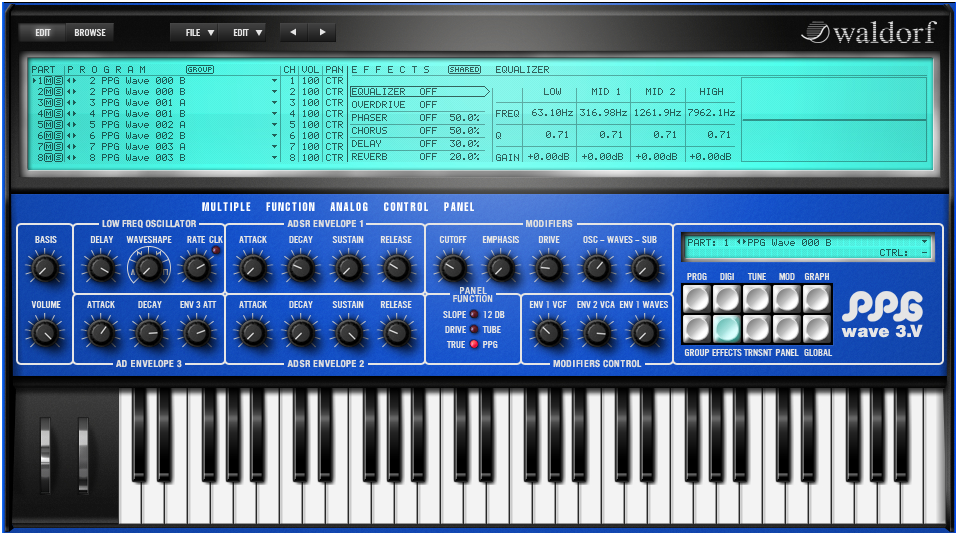Click ADSR Envelope 1 ATTACK knob

click(x=252, y=268)
